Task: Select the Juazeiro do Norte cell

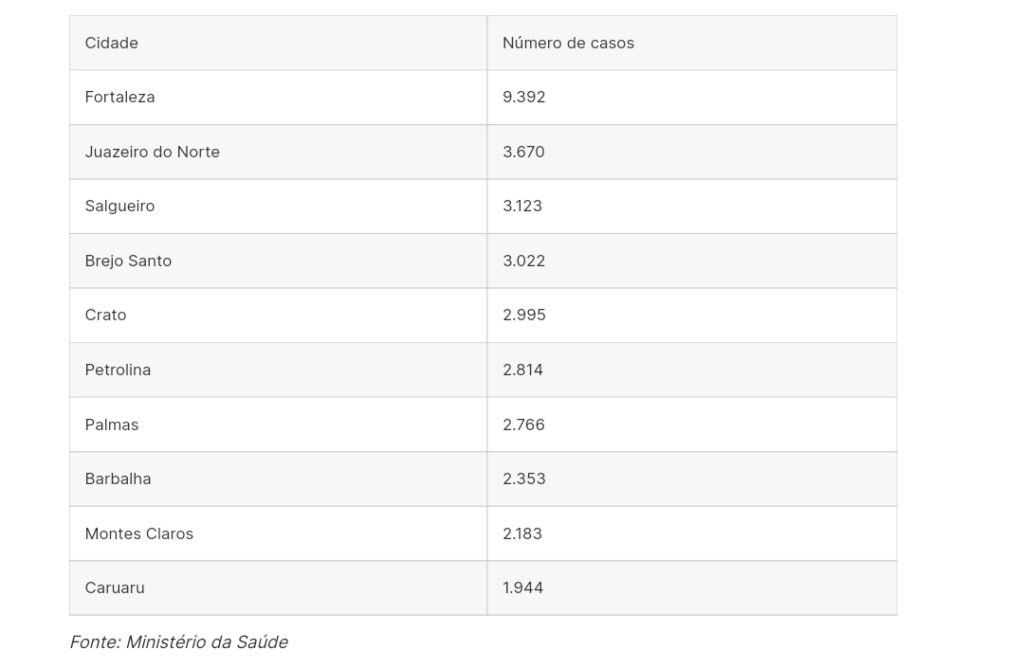Action: point(152,152)
